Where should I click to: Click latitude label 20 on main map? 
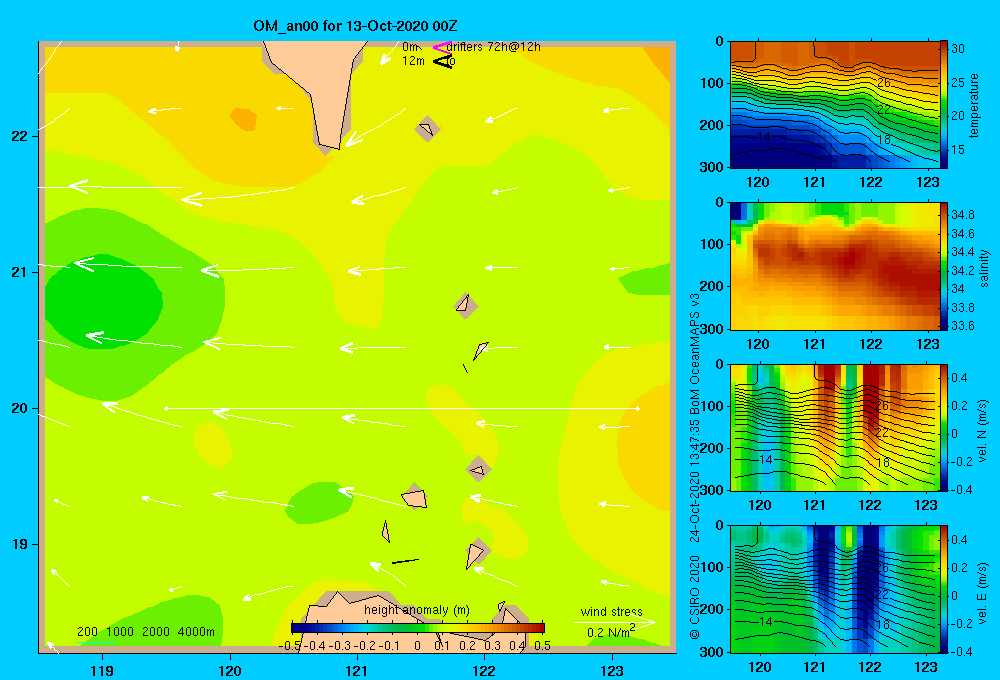pos(19,408)
